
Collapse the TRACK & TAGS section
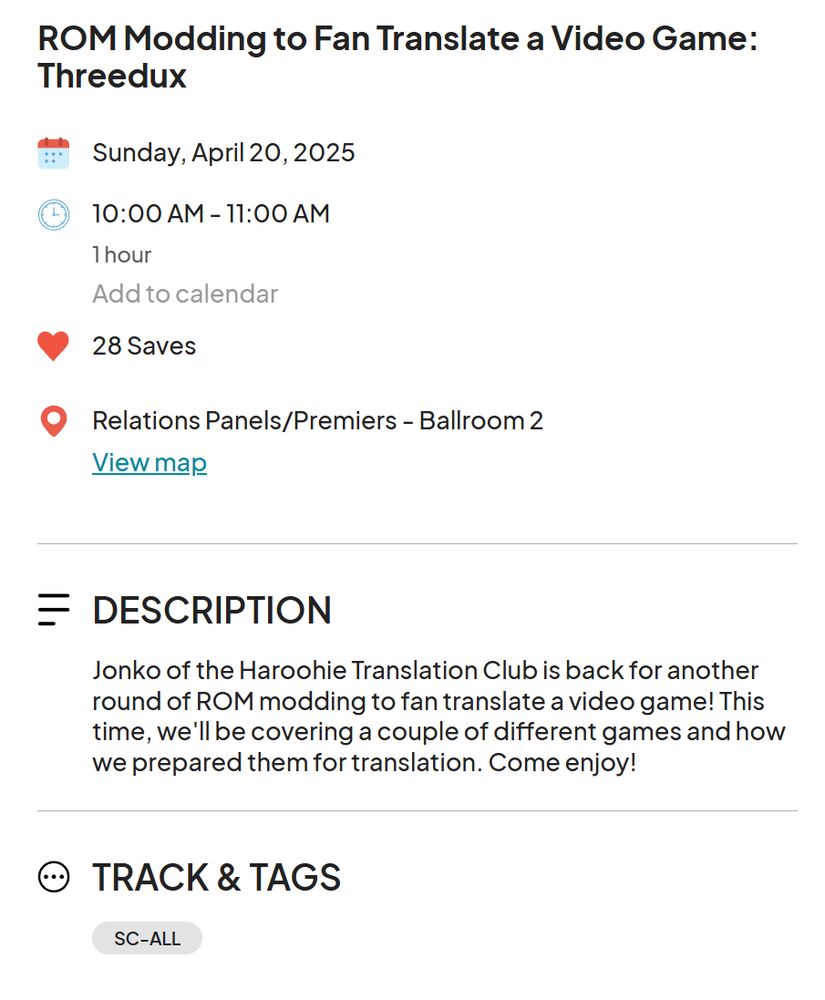coord(216,876)
